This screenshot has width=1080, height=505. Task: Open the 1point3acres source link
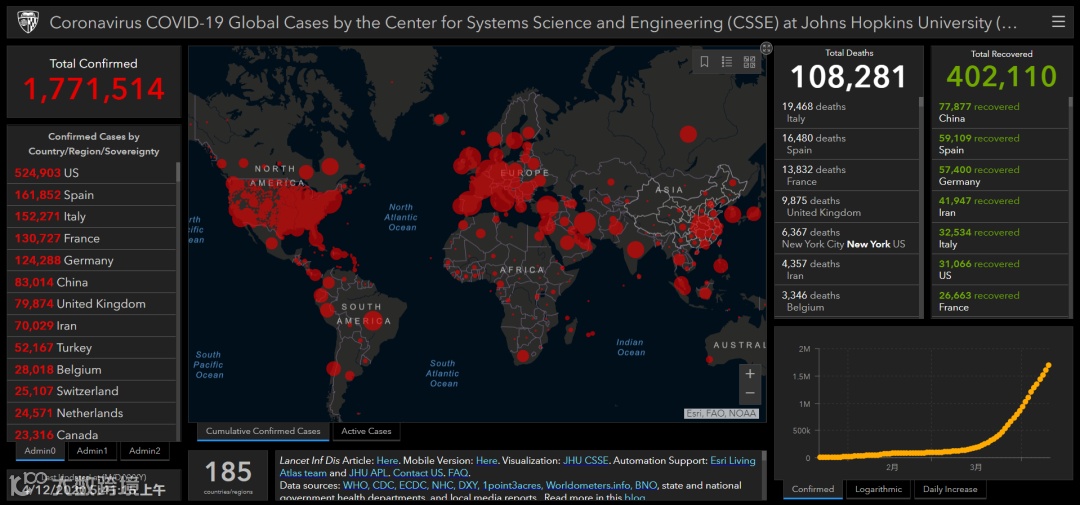(512, 486)
